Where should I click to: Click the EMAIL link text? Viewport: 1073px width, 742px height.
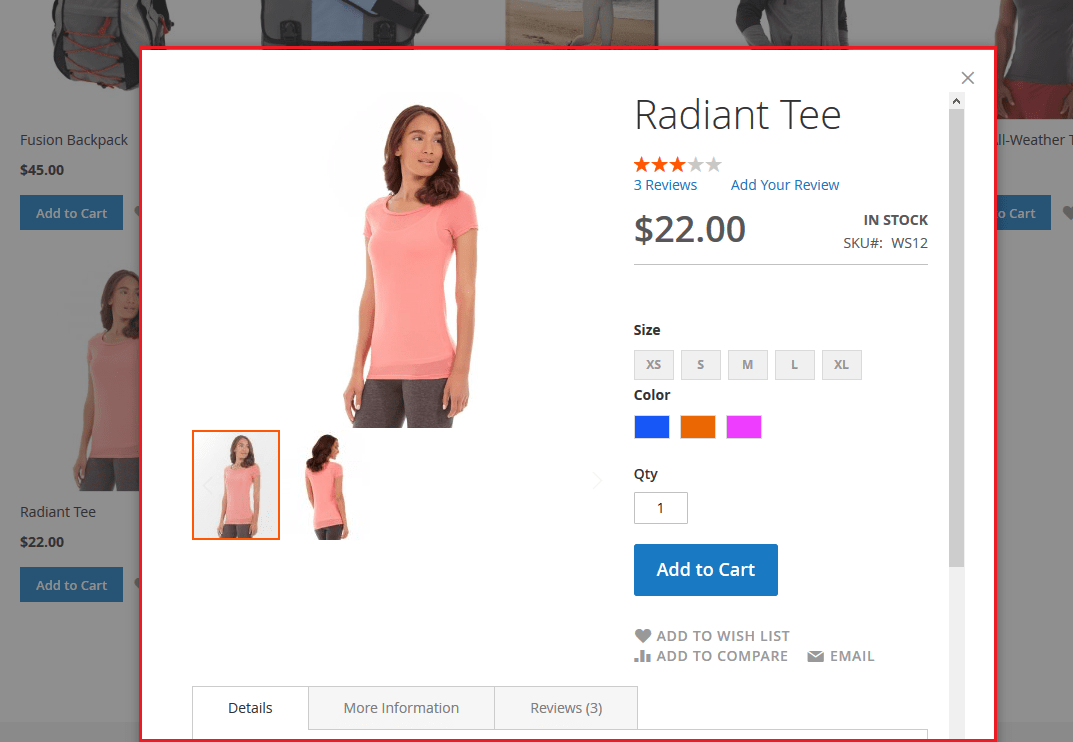click(852, 656)
